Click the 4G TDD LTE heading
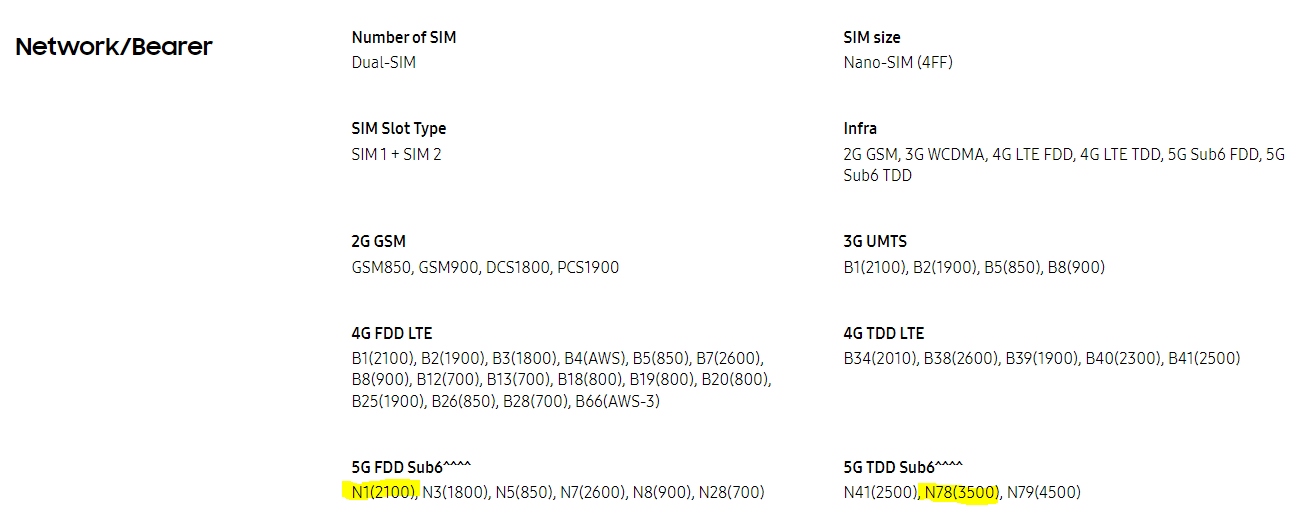Viewport: 1303px width, 531px height. (x=884, y=333)
